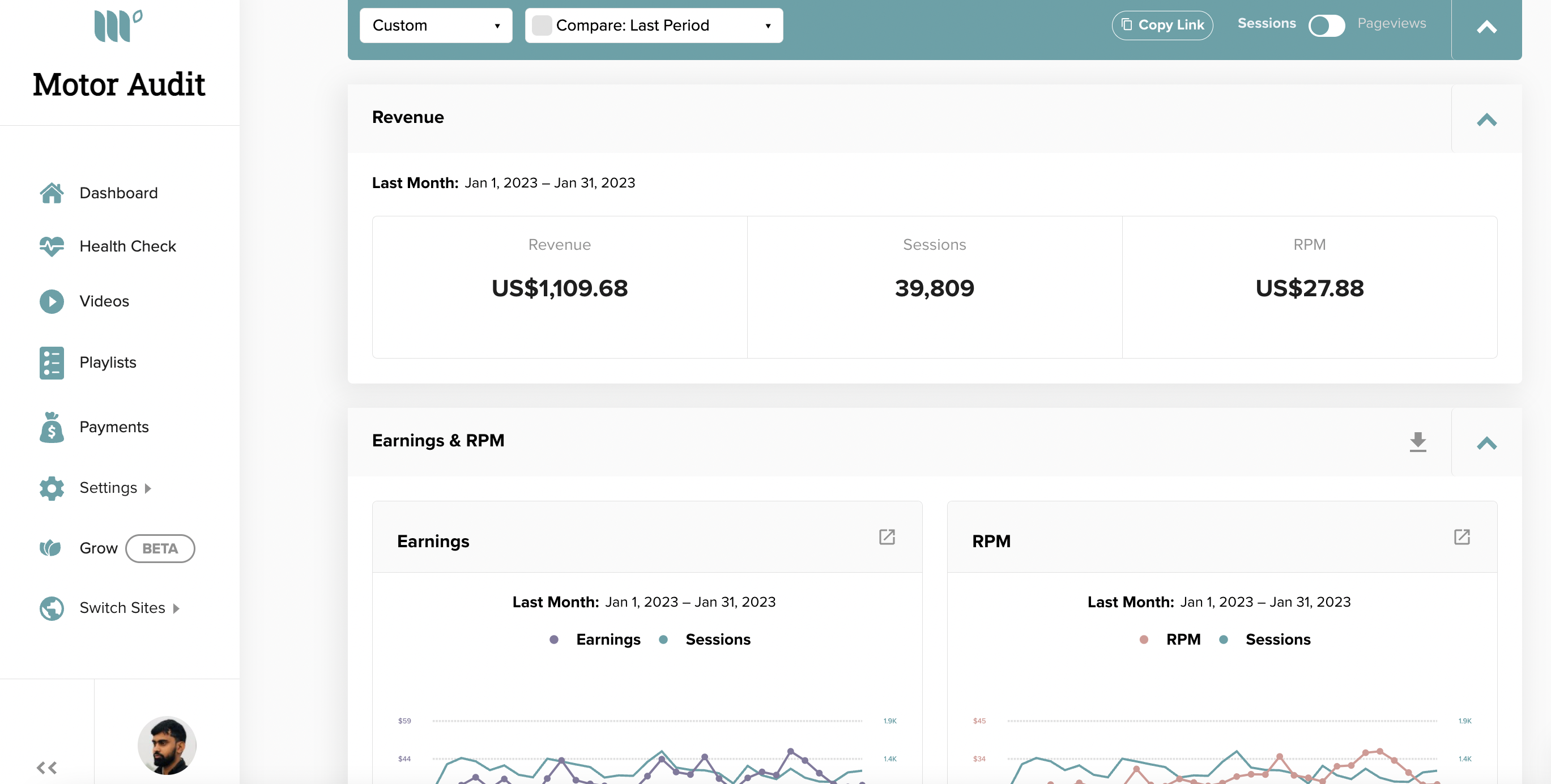Click the Health Check heartbeat icon

coord(52,246)
